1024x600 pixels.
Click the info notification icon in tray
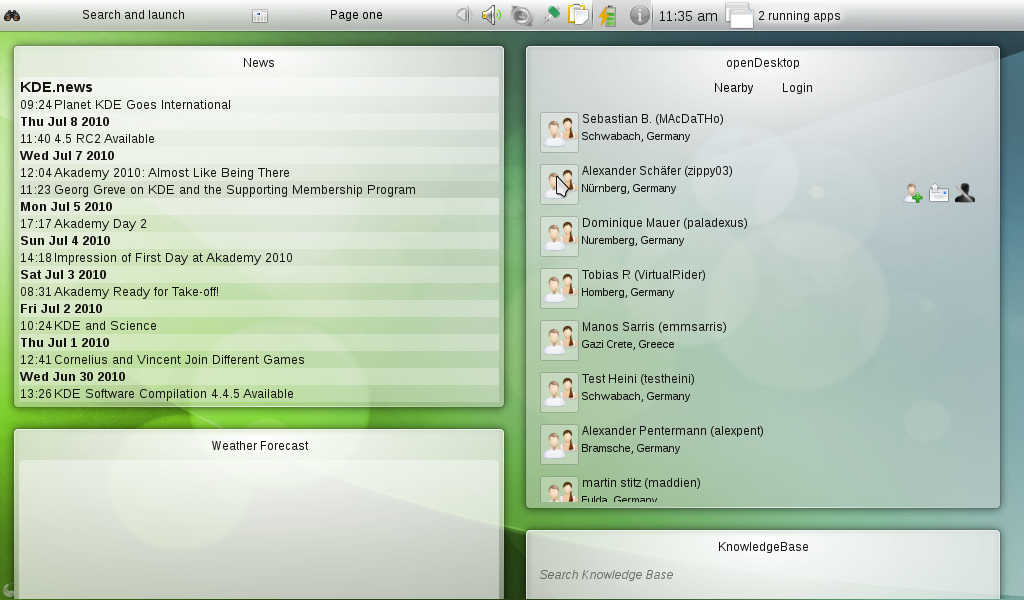click(640, 15)
